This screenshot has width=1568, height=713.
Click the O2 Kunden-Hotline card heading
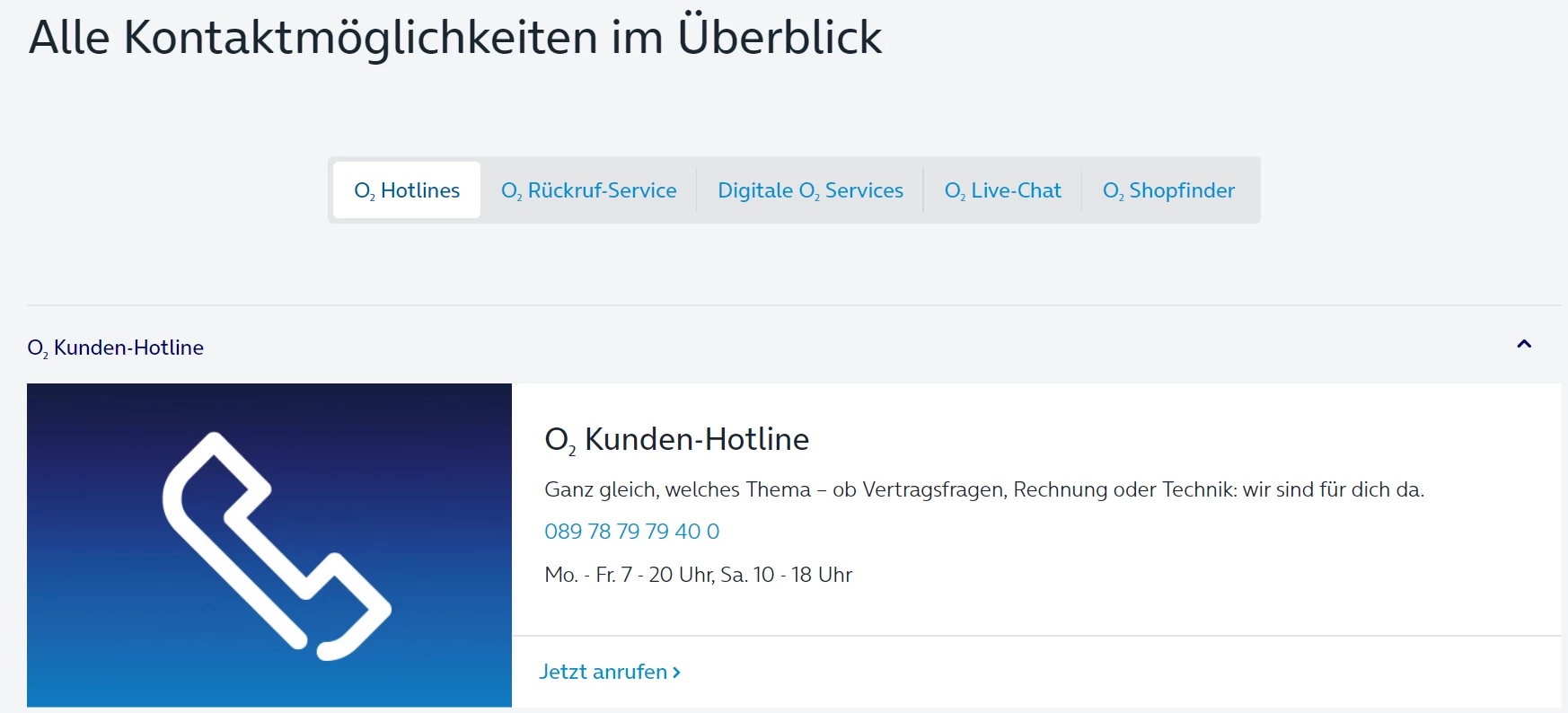tap(677, 439)
